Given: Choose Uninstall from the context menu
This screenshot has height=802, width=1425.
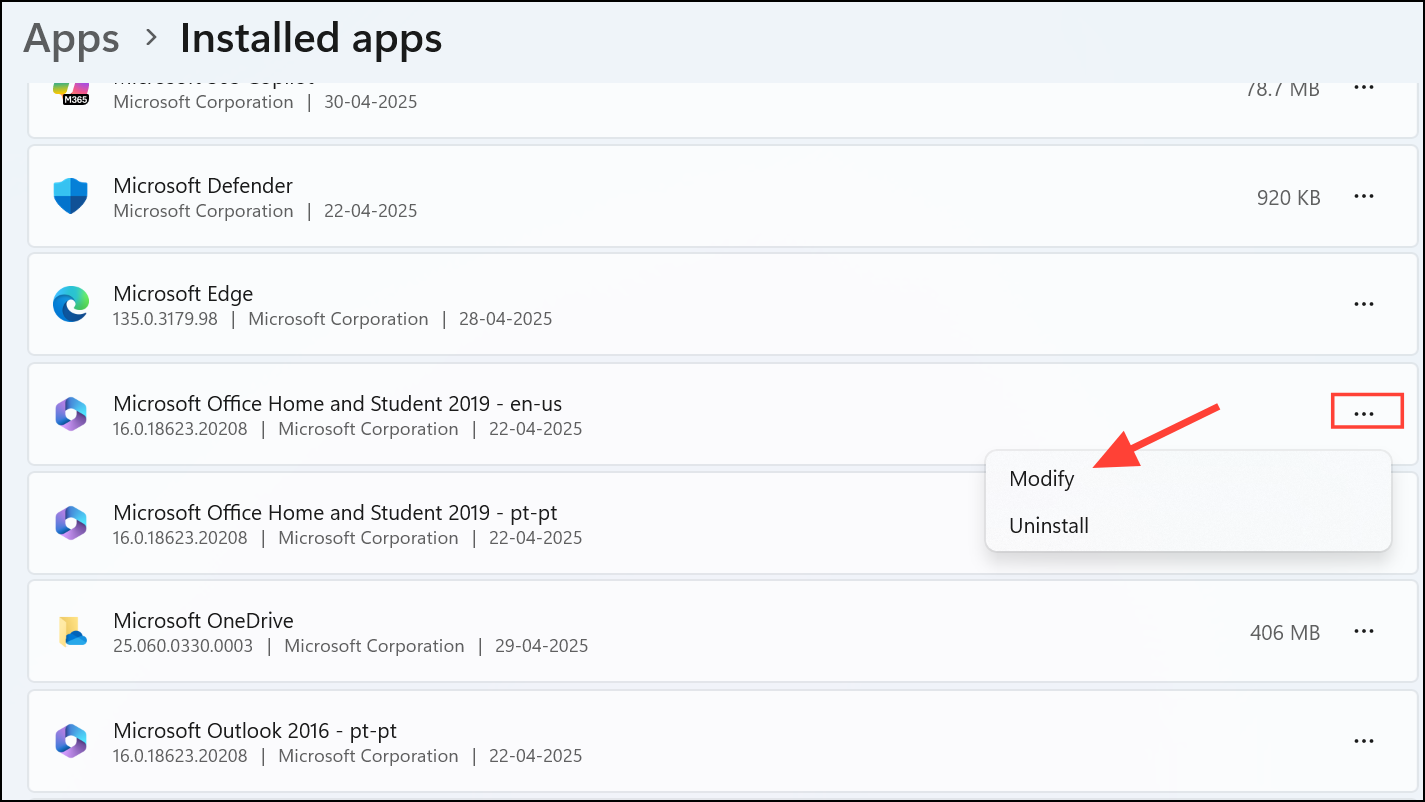Looking at the screenshot, I should click(x=1188, y=526).
